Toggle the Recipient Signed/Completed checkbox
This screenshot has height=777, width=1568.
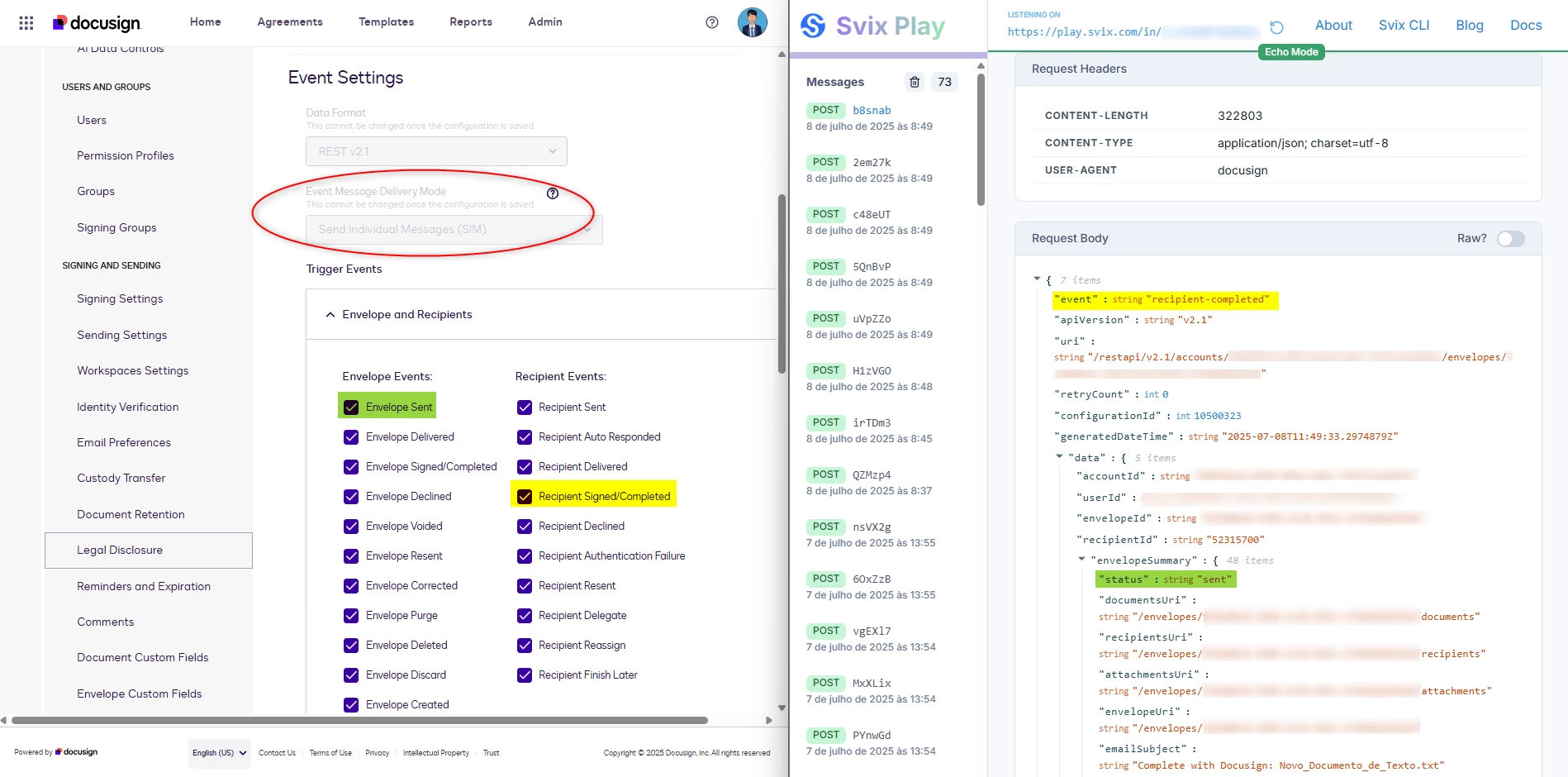click(x=525, y=497)
